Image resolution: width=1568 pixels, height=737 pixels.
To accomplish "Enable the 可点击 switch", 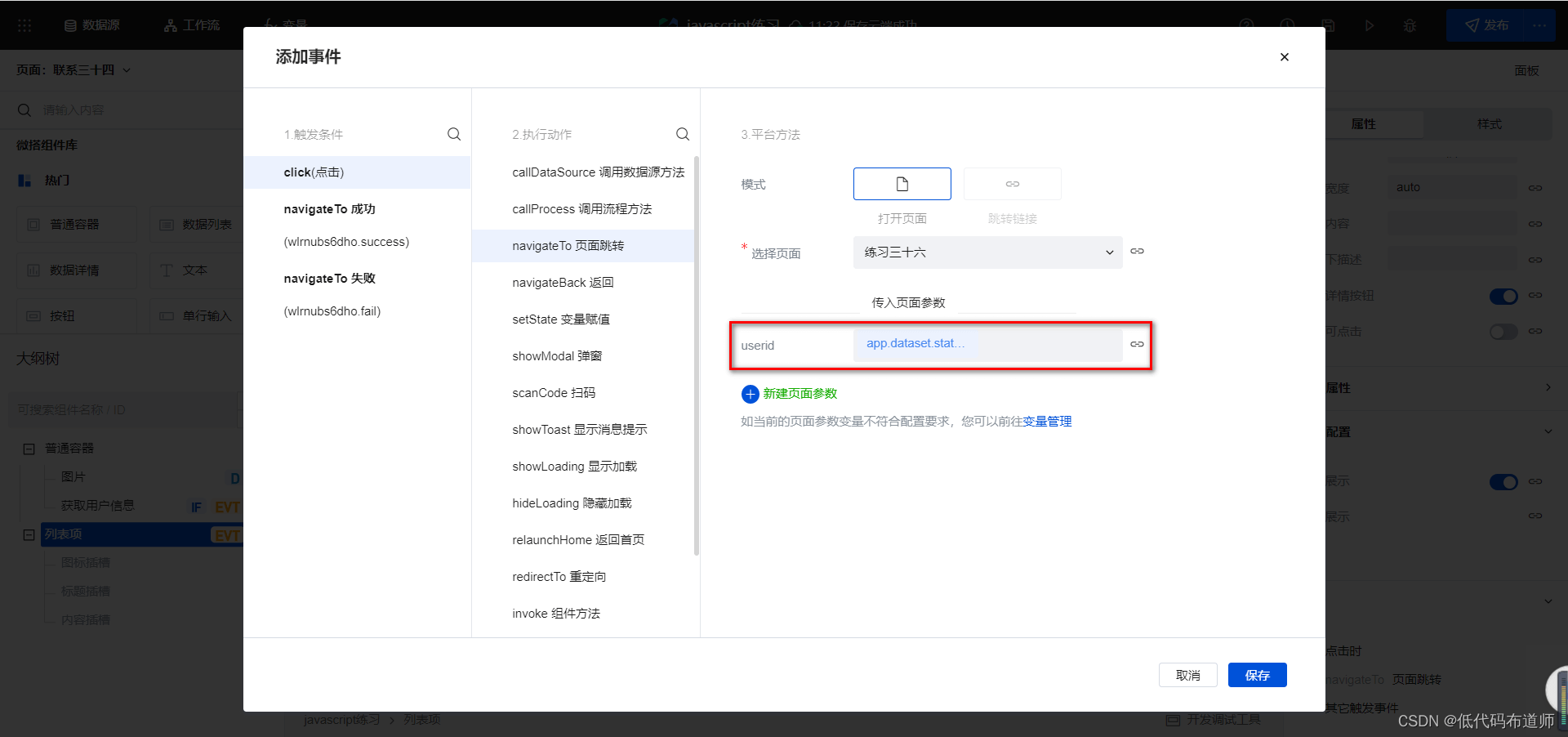I will [x=1503, y=332].
